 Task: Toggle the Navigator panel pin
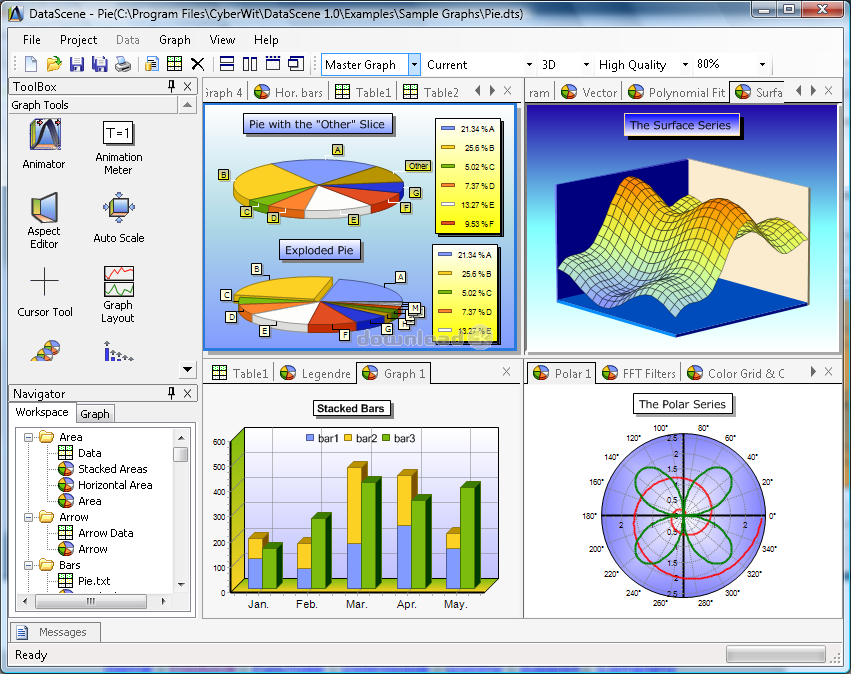click(x=172, y=394)
